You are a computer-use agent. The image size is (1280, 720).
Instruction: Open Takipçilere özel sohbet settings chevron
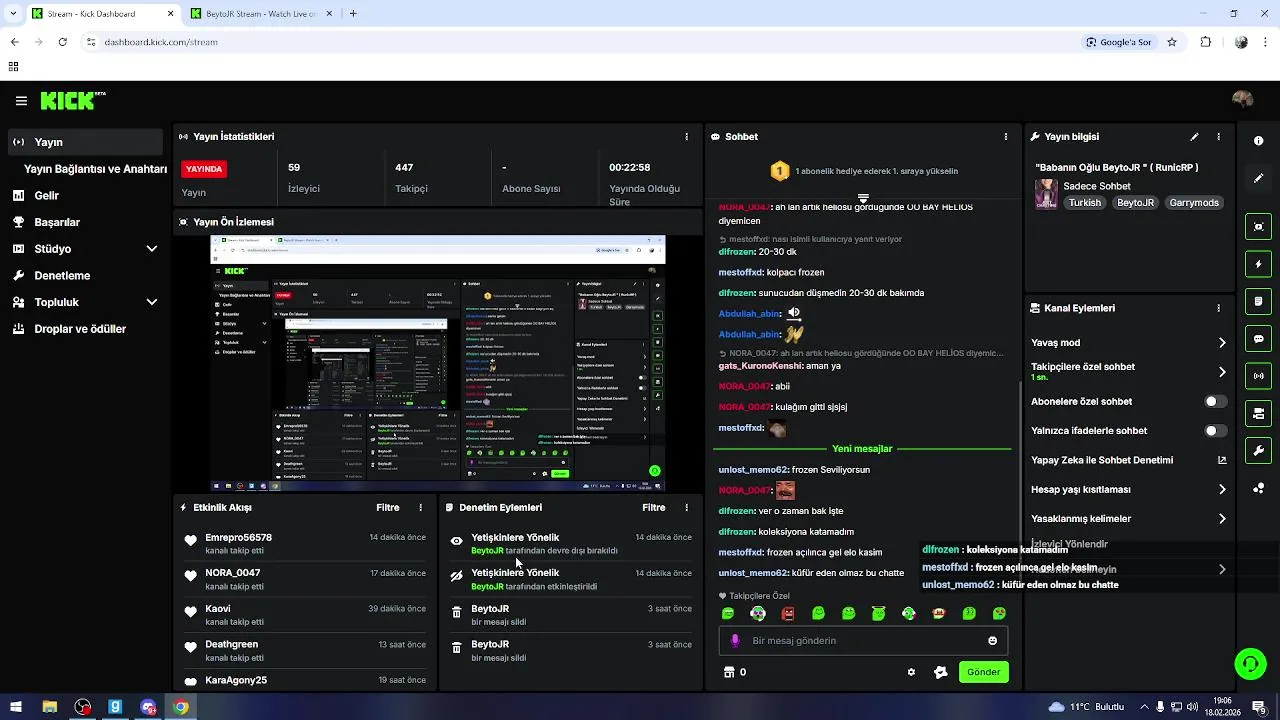point(1222,372)
